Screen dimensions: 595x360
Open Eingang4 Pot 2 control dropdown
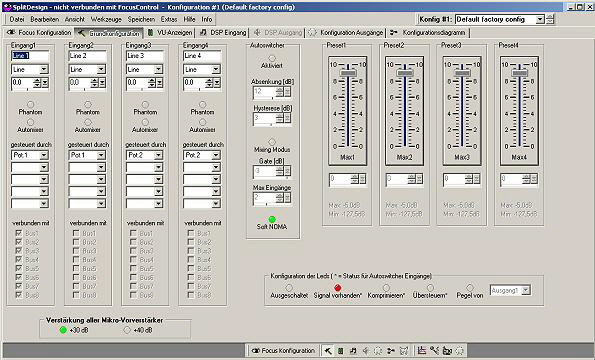[216, 155]
